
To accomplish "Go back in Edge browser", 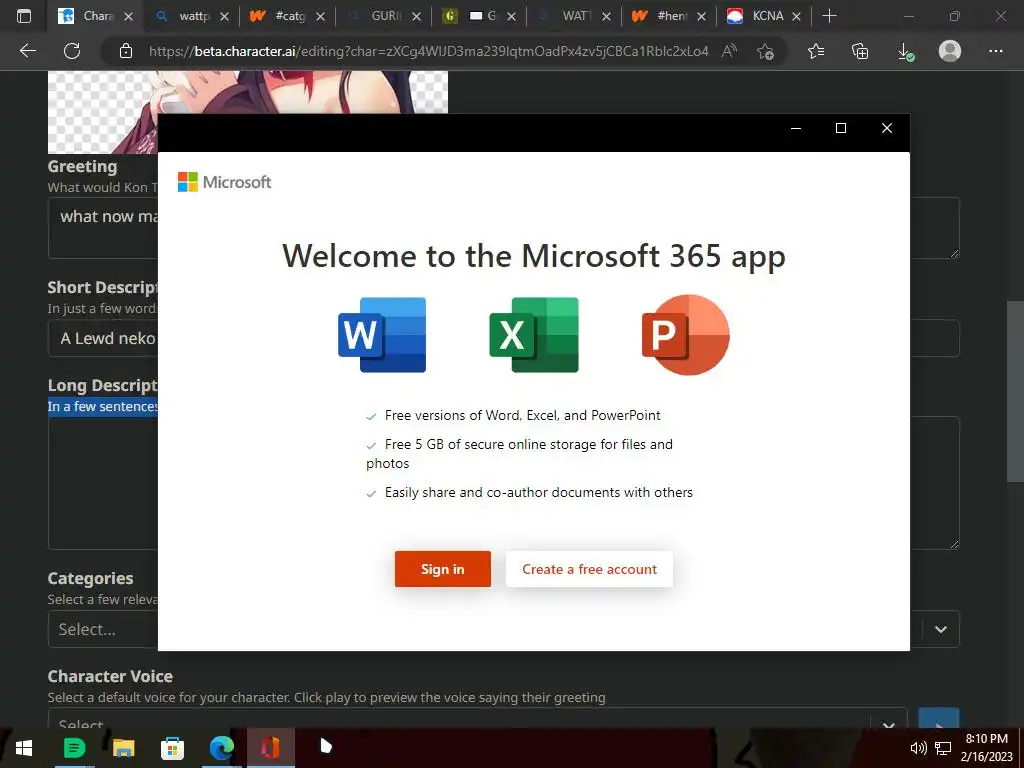I will [x=27, y=51].
